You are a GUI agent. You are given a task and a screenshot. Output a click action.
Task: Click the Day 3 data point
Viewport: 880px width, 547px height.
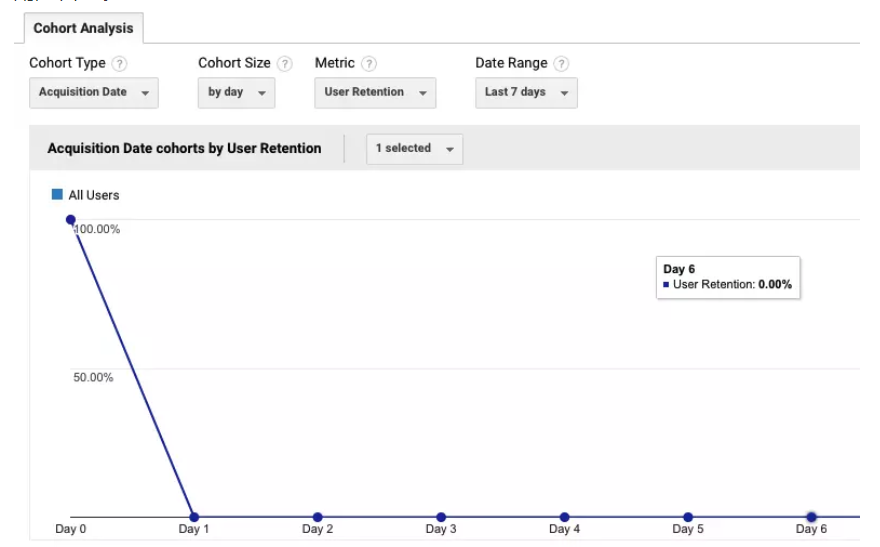tap(441, 517)
